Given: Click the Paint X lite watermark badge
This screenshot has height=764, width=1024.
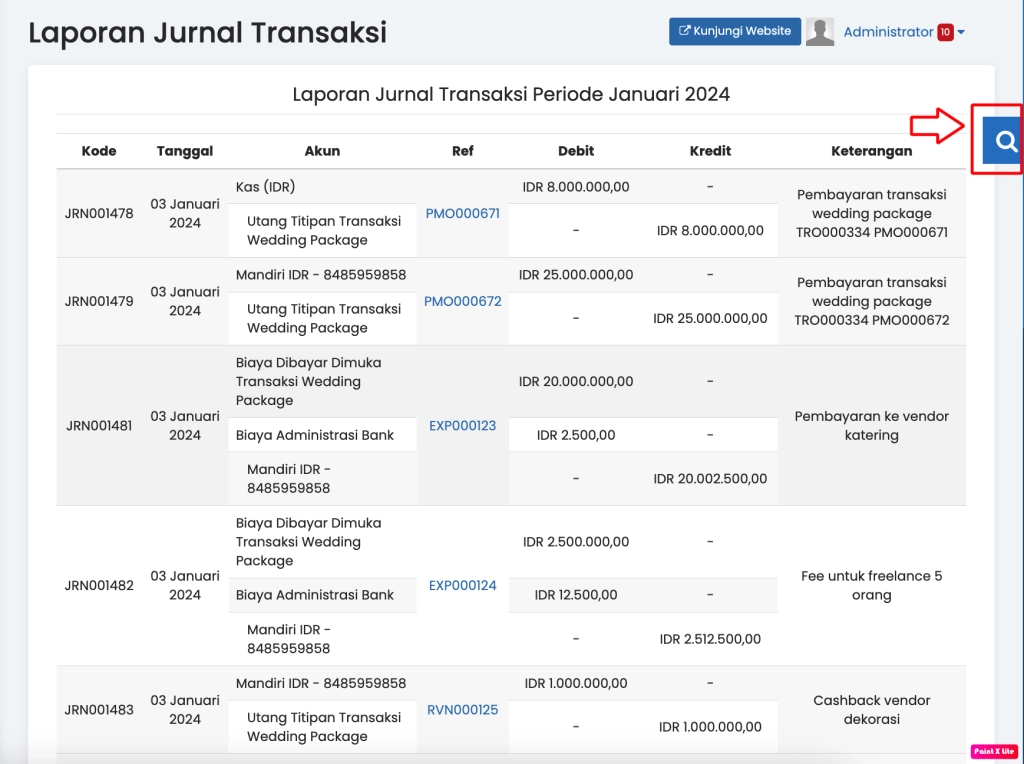Looking at the screenshot, I should click(993, 751).
